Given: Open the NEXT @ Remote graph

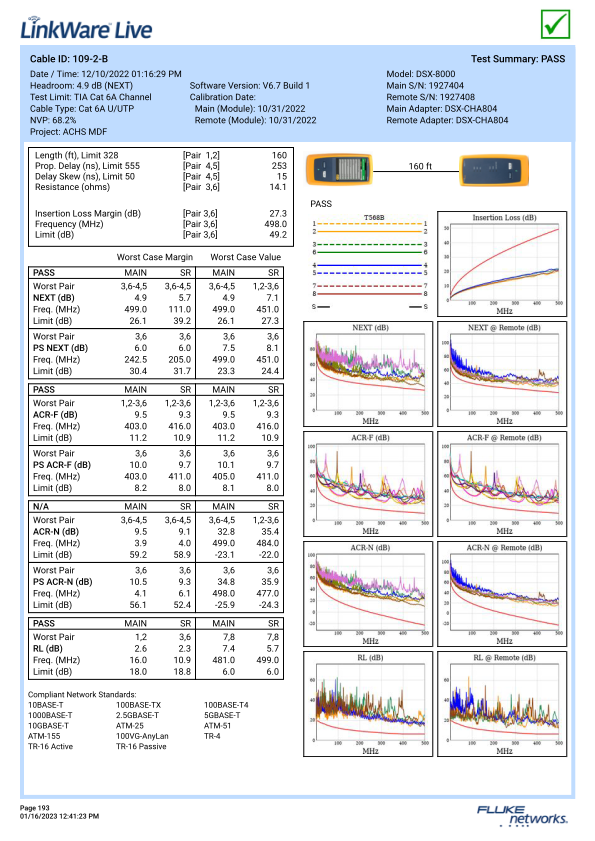Looking at the screenshot, I should coord(502,374).
